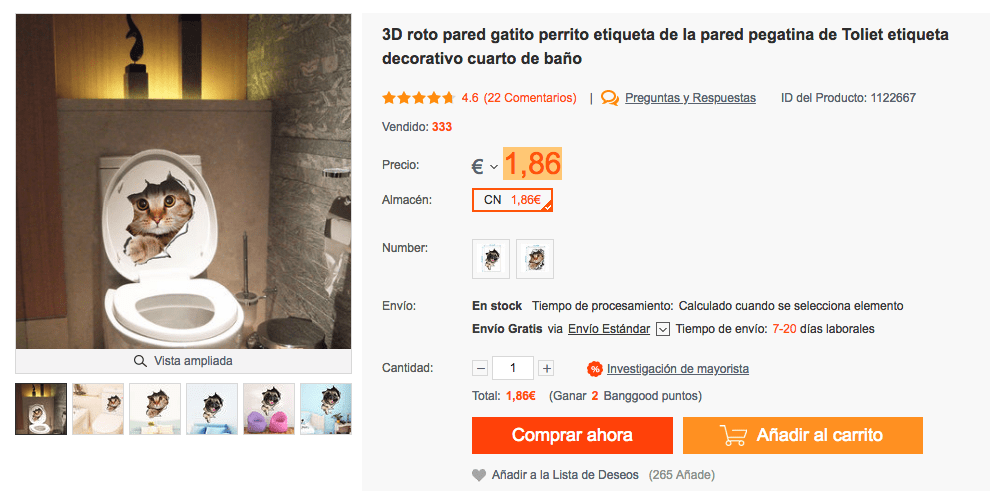Decrease quantity with the minus button
Screen dimensions: 990x491
(480, 368)
